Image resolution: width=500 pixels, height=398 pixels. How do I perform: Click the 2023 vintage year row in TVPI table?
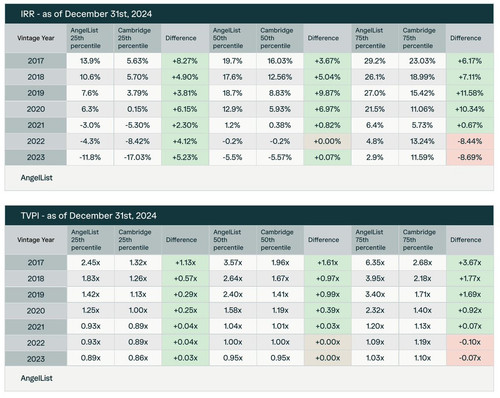point(249,358)
